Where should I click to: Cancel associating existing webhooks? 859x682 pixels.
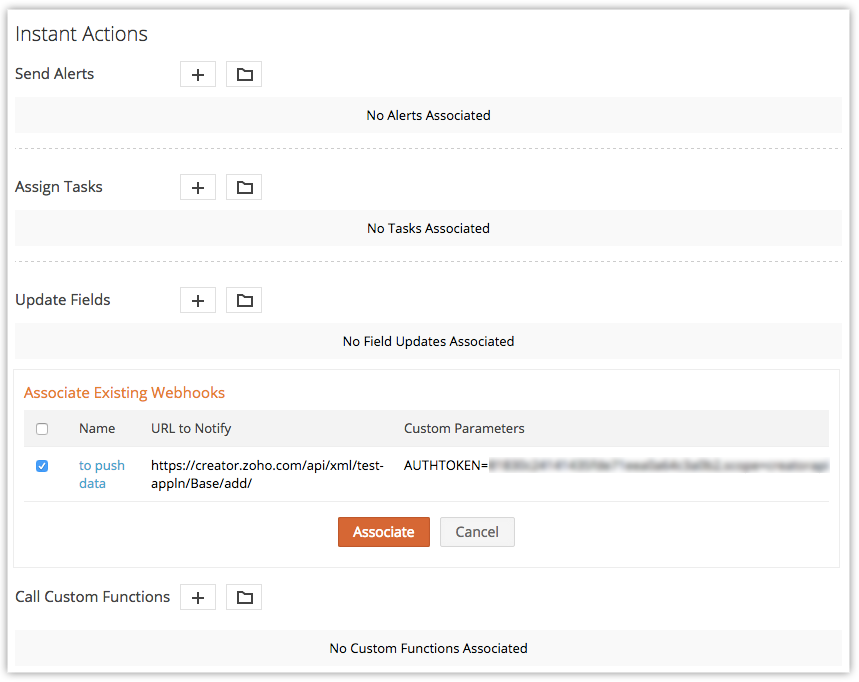tap(477, 532)
